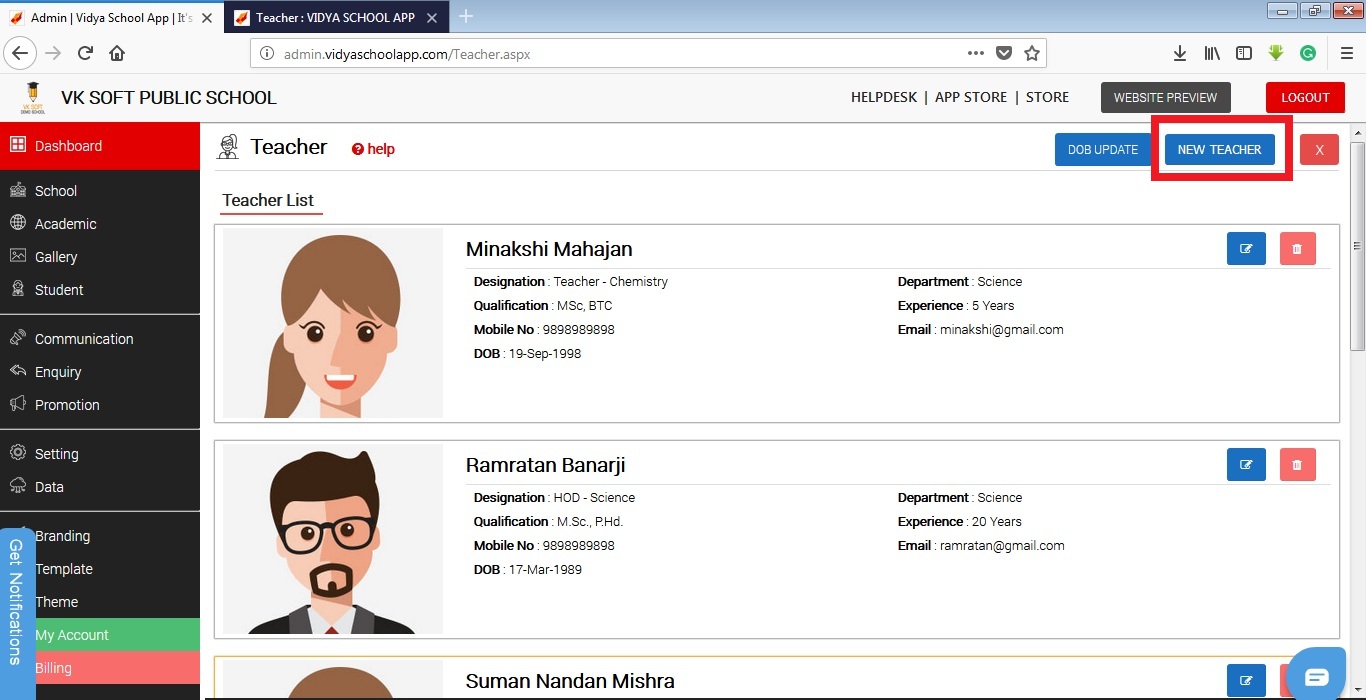Click the DOB UPDATE button
The image size is (1366, 700).
[1103, 150]
